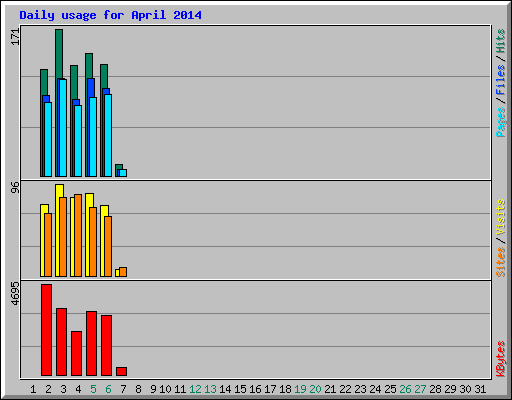This screenshot has height=400, width=512.
Task: Click the '96' visits axis maximum label
Action: coord(15,187)
